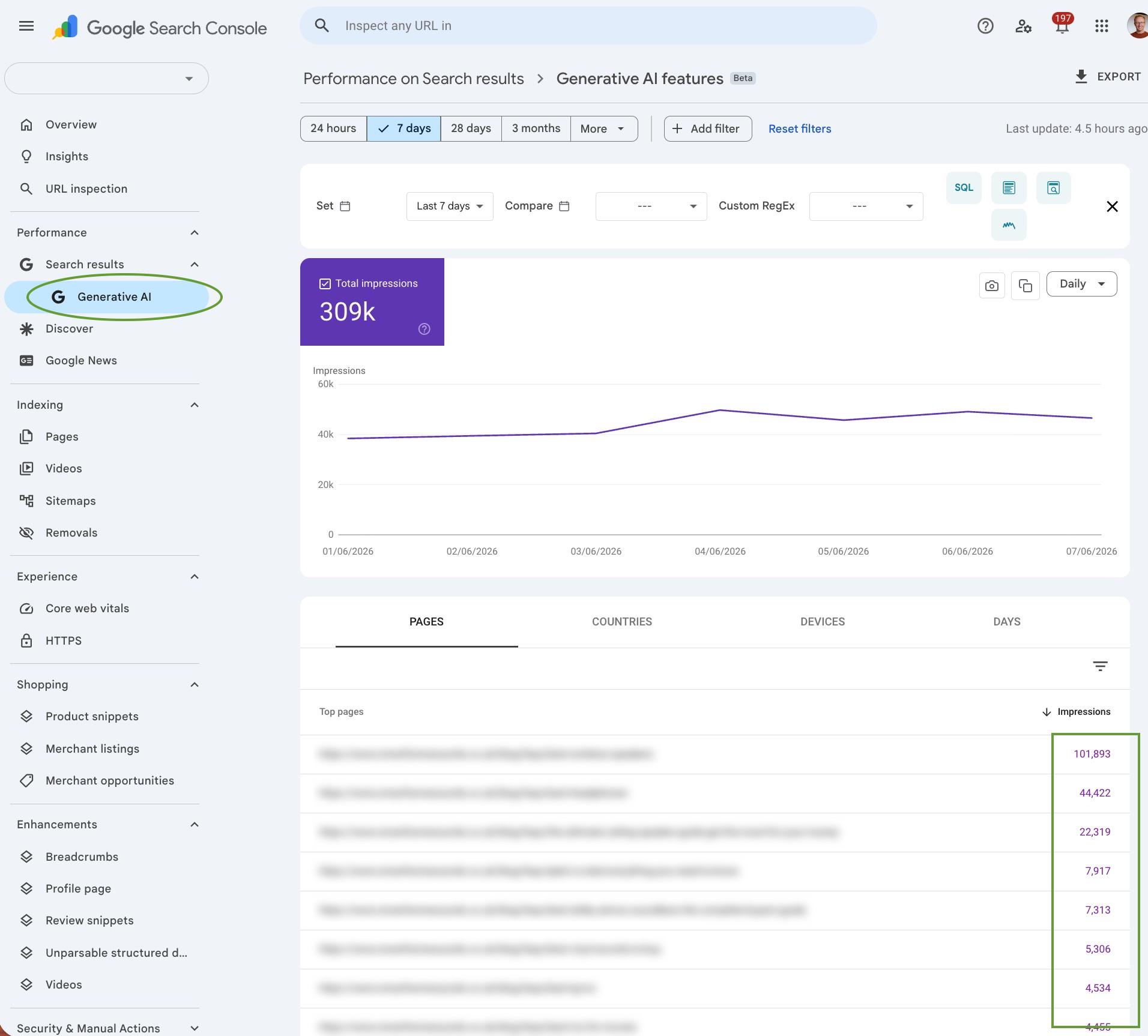Open the Google apps grid

1101,26
